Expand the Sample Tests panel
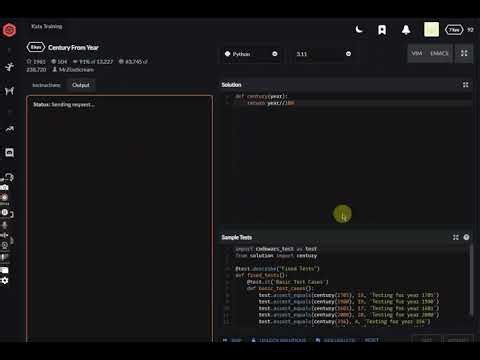 (456, 237)
